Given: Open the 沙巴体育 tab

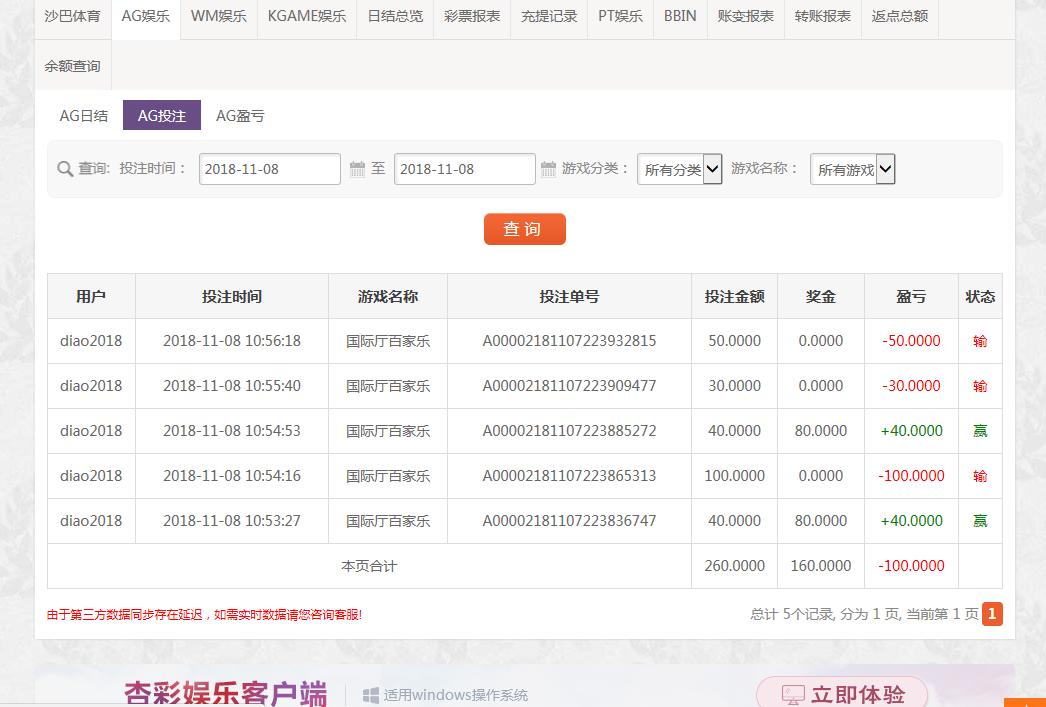Looking at the screenshot, I should tap(73, 16).
